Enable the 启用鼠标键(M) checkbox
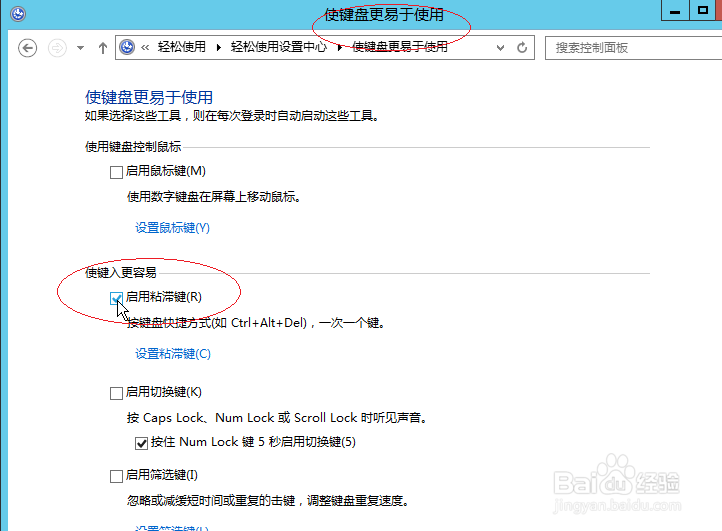 coord(116,172)
